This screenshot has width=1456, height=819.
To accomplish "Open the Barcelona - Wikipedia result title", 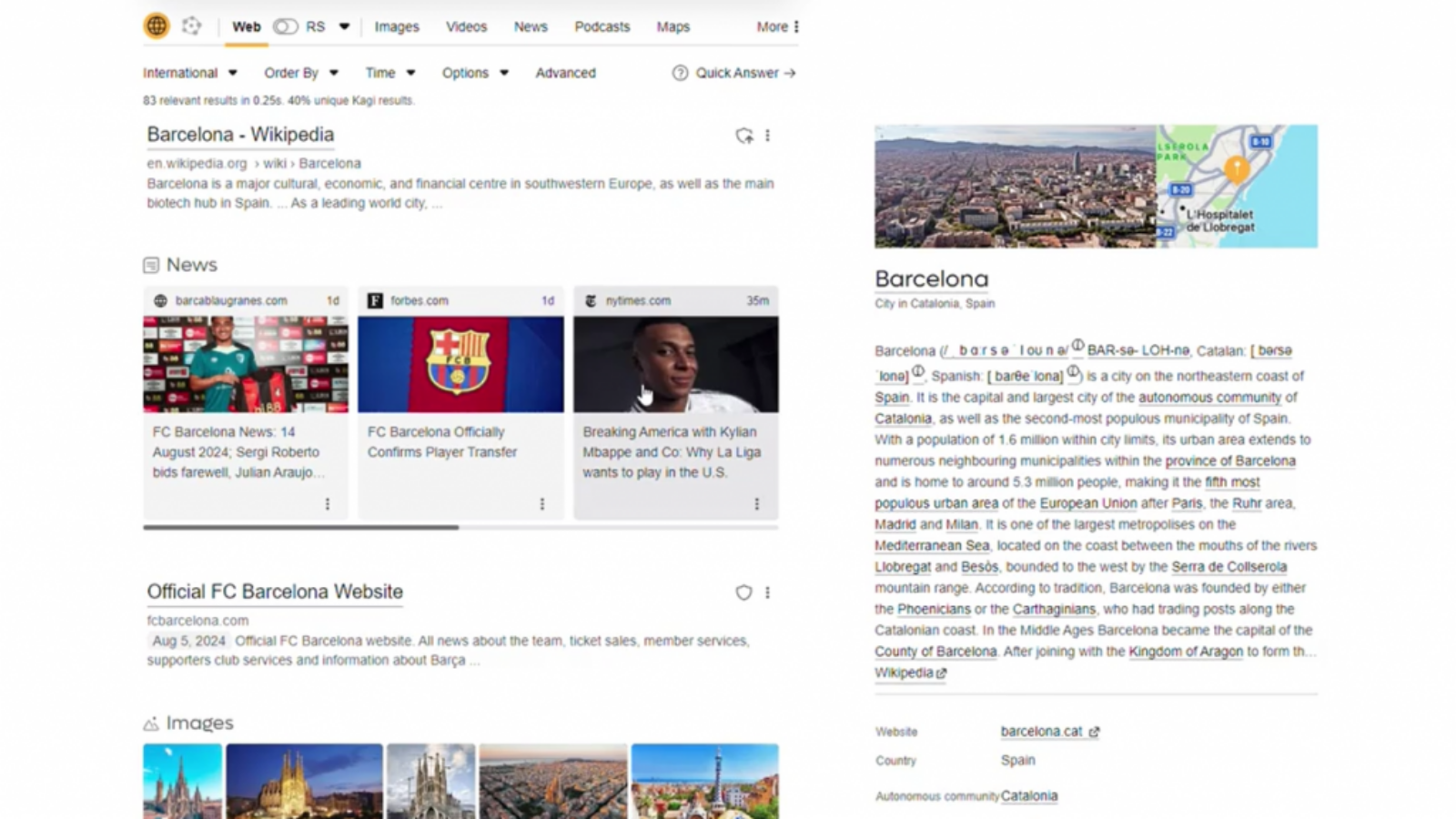I will [x=240, y=135].
